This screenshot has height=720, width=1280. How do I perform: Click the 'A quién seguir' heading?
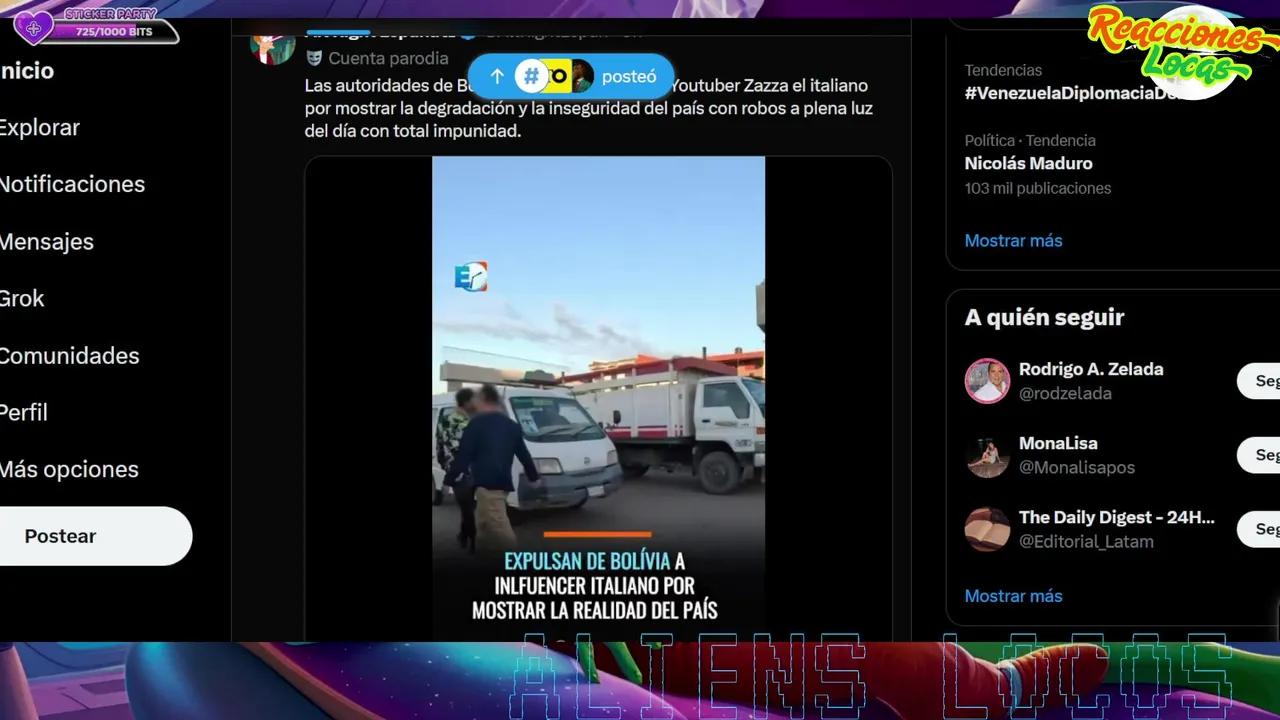point(1044,317)
